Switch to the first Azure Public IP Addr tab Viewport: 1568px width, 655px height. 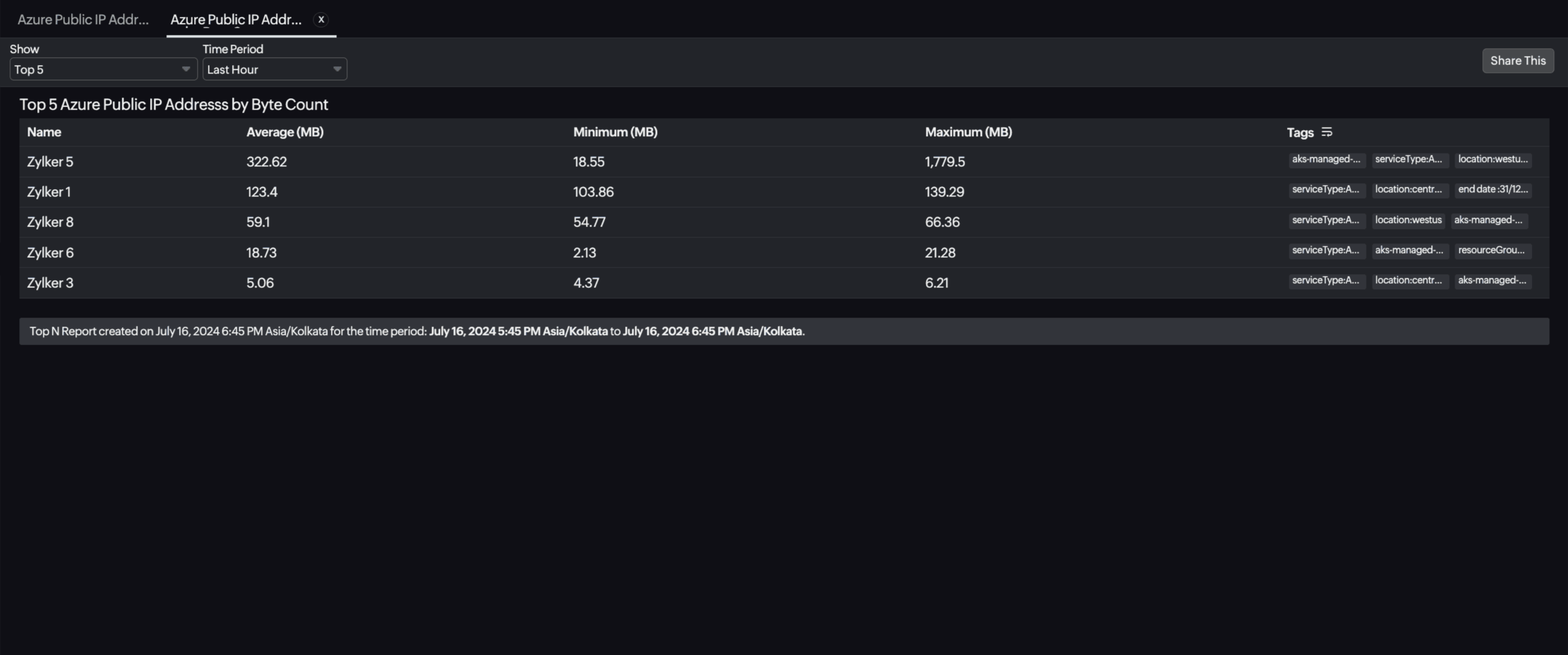point(83,19)
